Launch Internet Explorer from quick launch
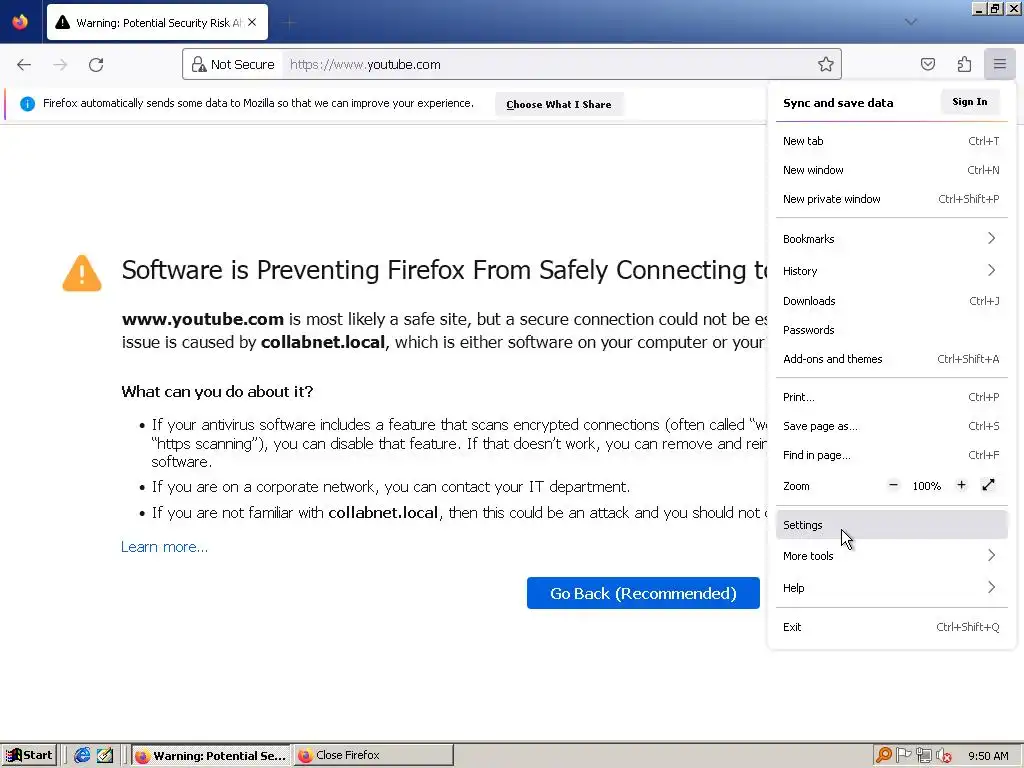The image size is (1024, 768). (x=82, y=755)
